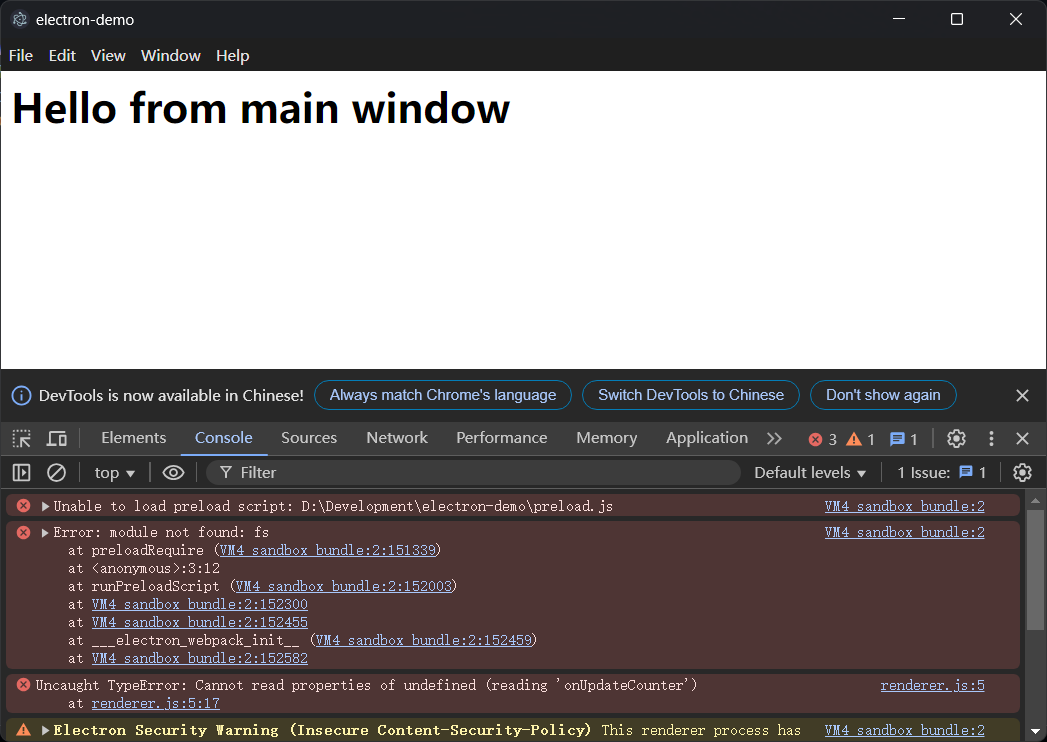Click the electron-demo app icon in title bar
Screen dimensions: 1047x742
20,19
